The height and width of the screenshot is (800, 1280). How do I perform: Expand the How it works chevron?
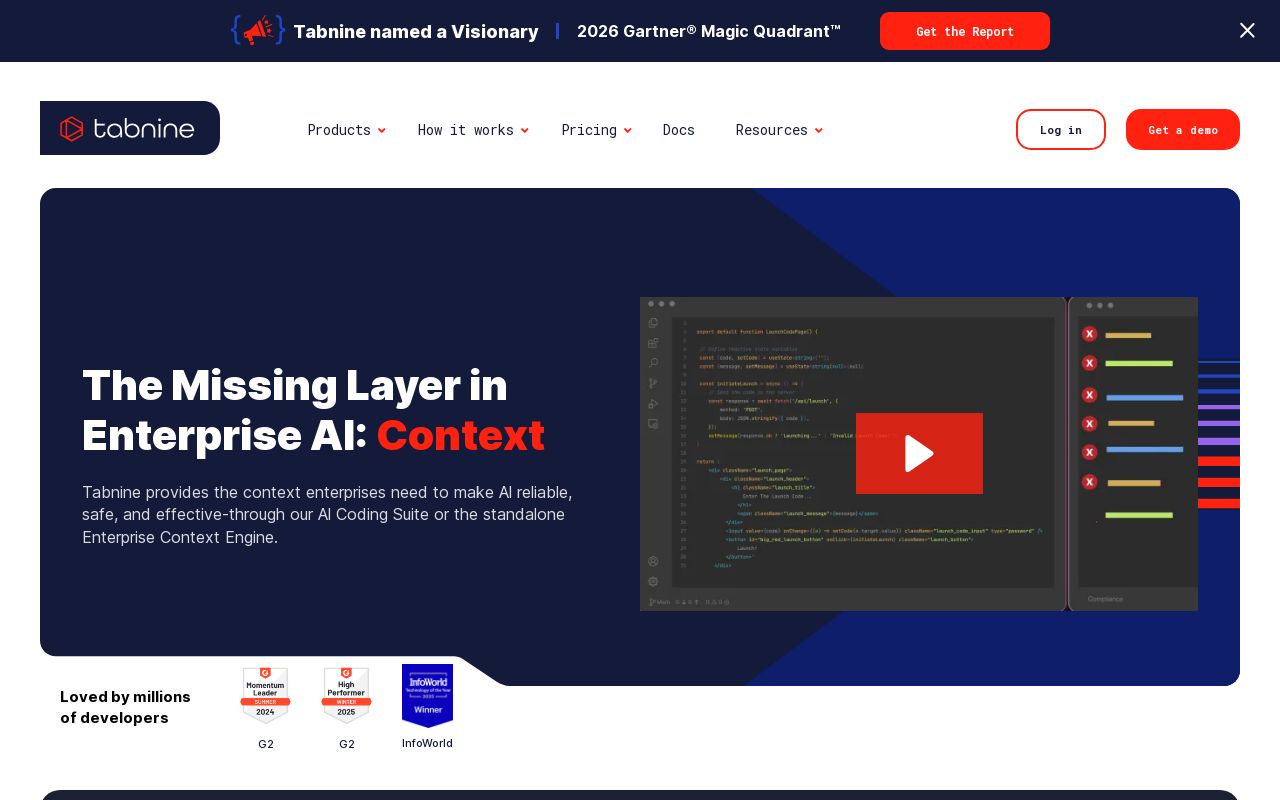(x=525, y=130)
